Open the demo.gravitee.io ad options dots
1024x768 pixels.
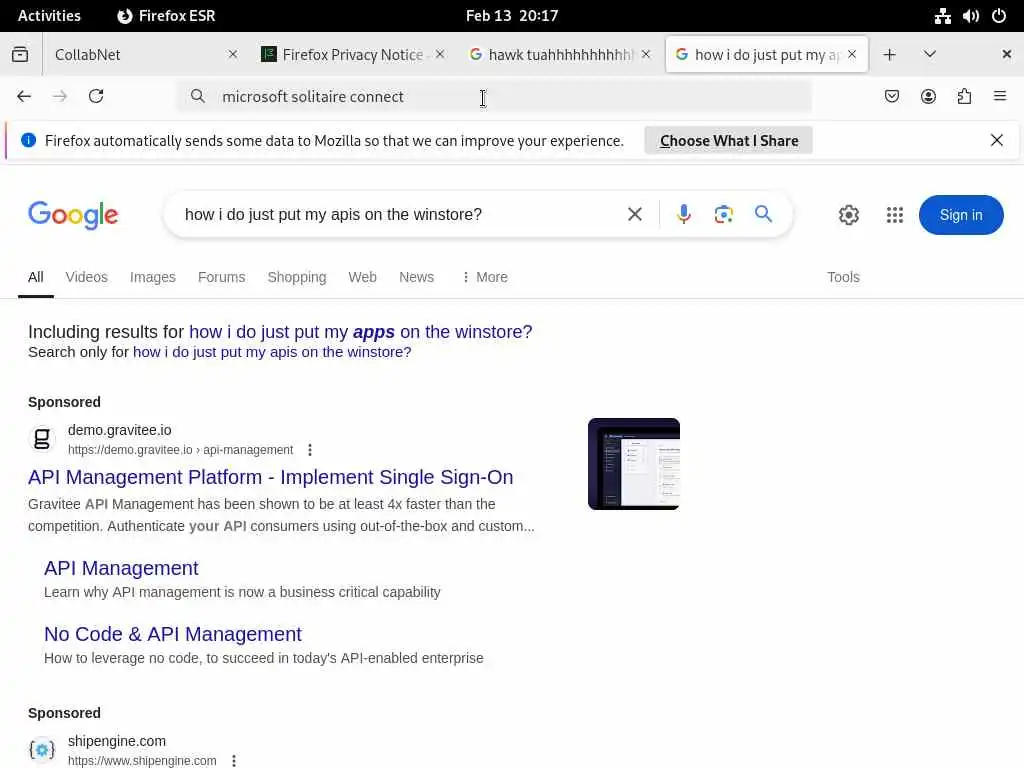click(310, 450)
